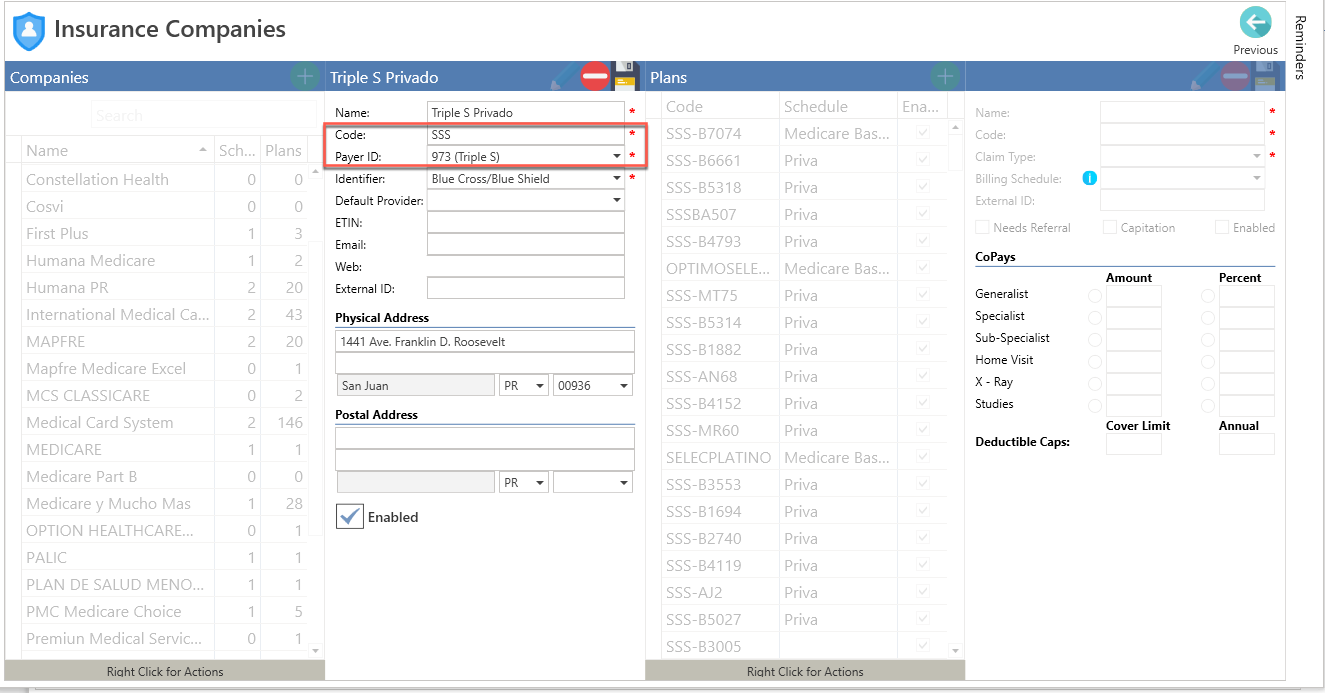Click the floppy save icon in plan details
1325x693 pixels.
1267,76
